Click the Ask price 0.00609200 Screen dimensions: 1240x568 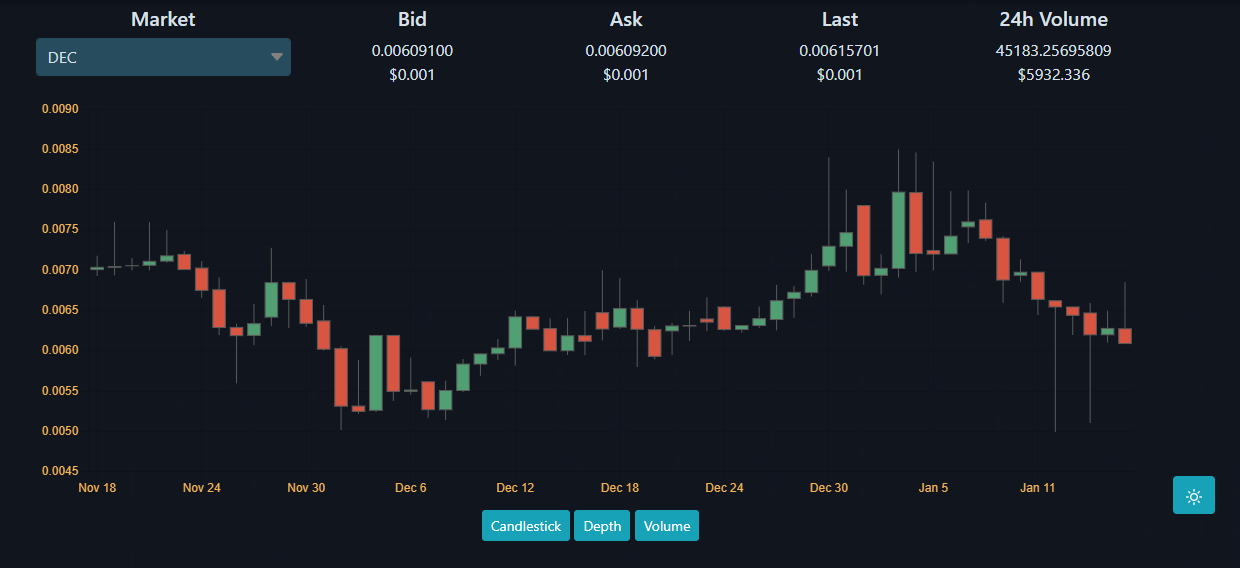pos(626,50)
